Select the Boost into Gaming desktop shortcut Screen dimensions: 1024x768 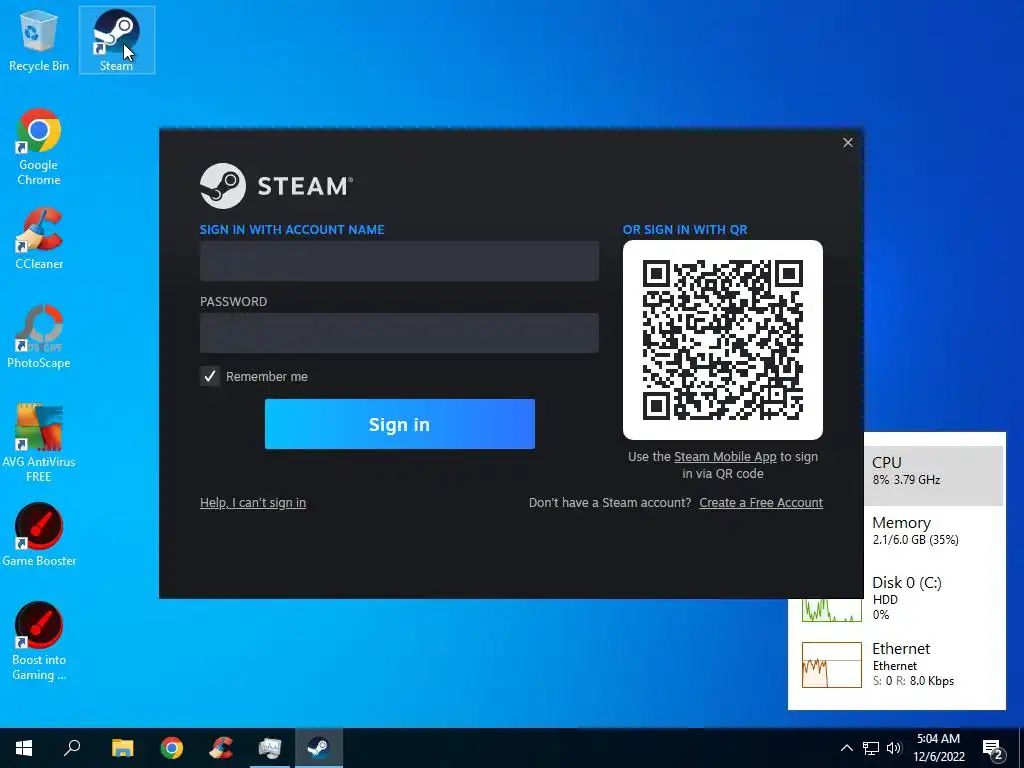tap(39, 641)
